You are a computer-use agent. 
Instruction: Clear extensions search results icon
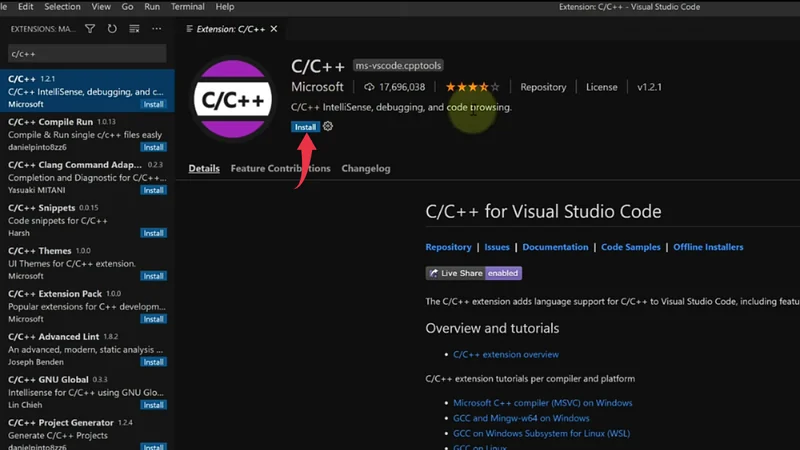point(134,29)
